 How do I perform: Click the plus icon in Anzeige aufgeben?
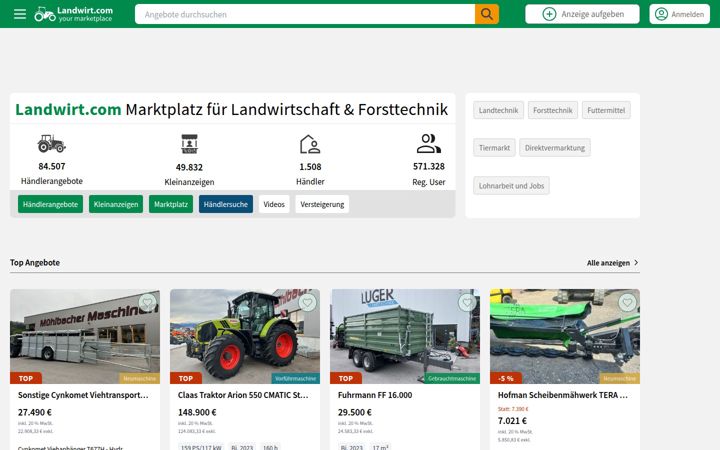[x=549, y=14]
